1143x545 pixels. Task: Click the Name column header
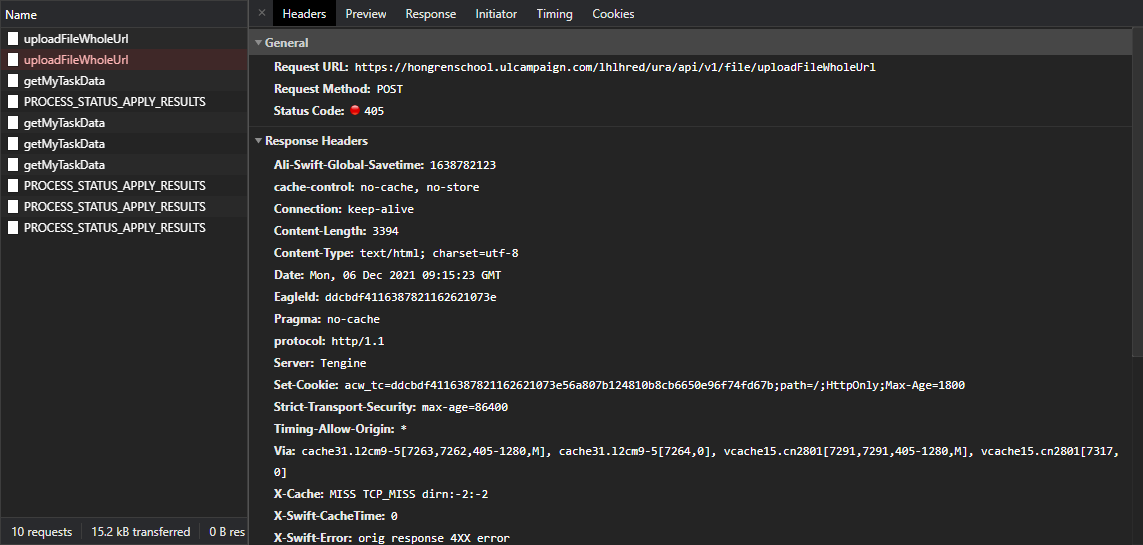(x=124, y=15)
